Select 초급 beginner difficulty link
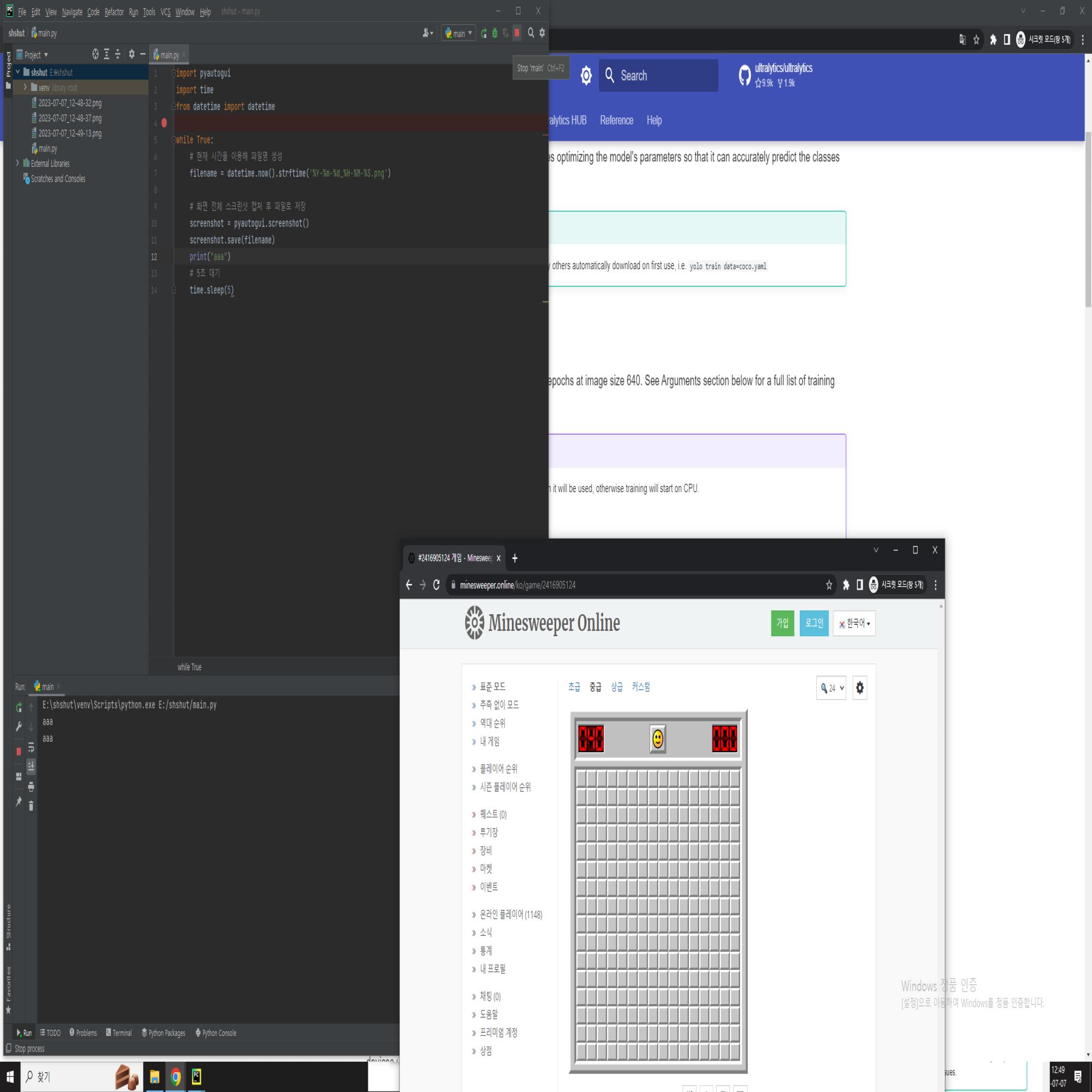The image size is (1092, 1092). 574,687
